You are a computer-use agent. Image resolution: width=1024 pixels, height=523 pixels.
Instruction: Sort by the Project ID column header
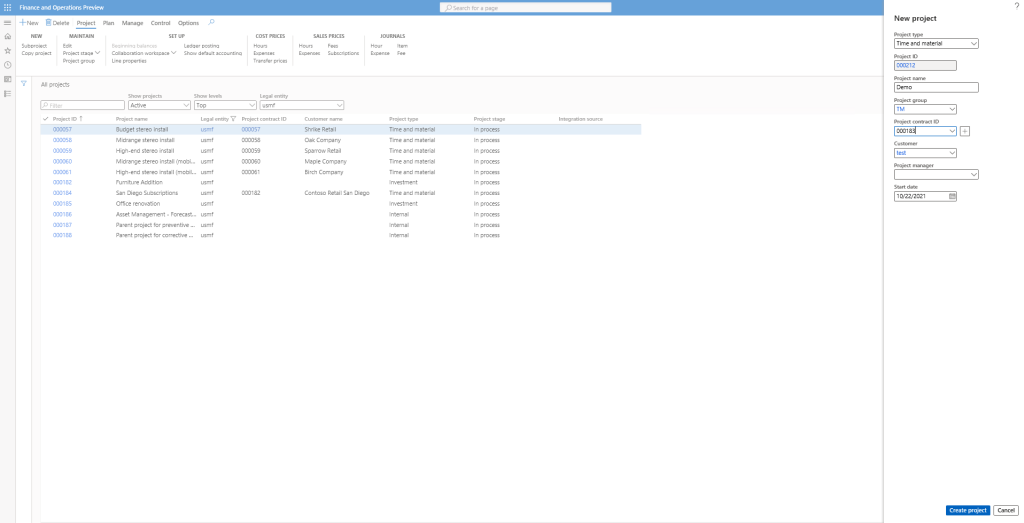pyautogui.click(x=65, y=119)
